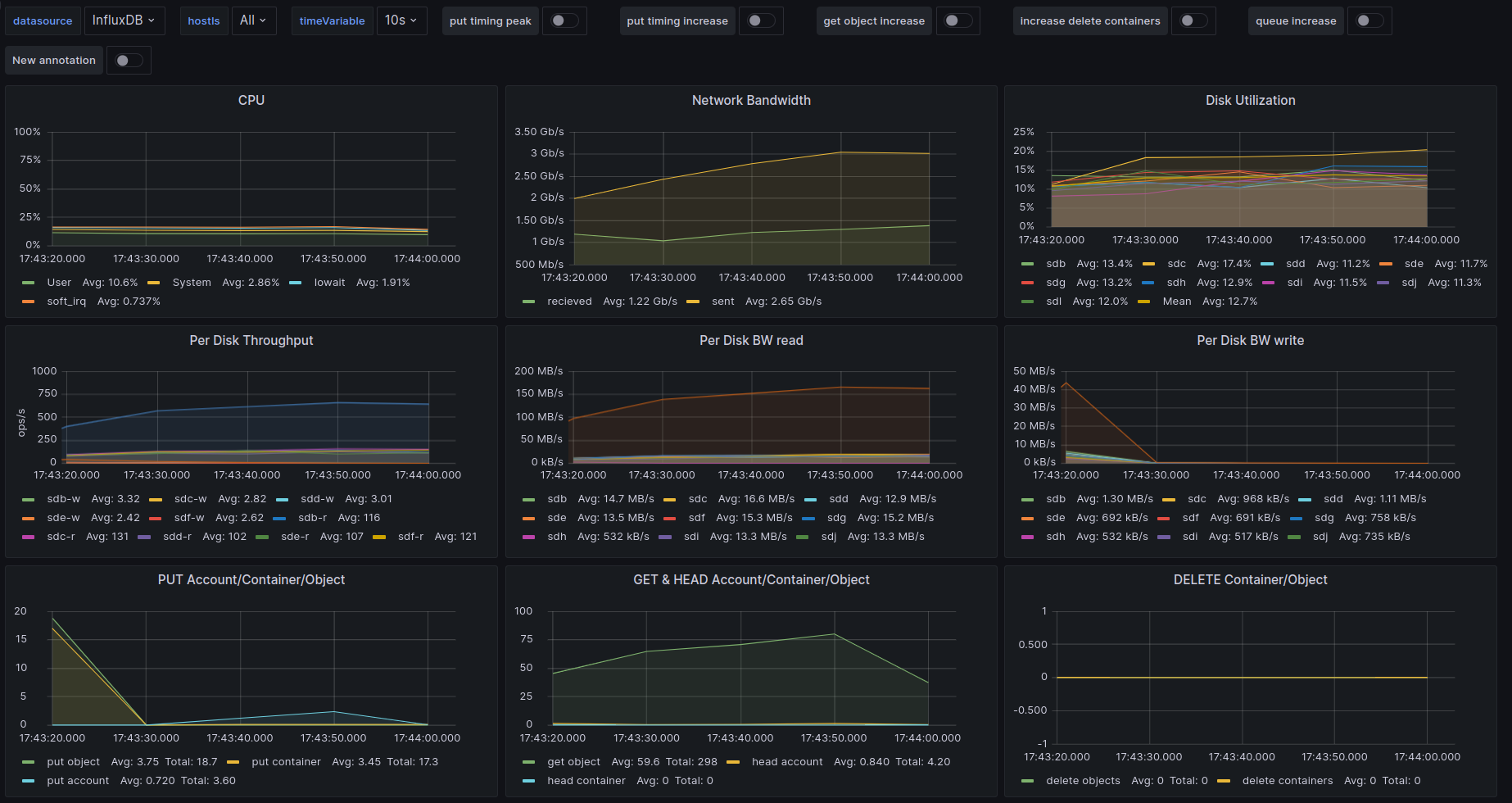Image resolution: width=1512 pixels, height=803 pixels.
Task: Expand the hostIs All dropdown
Action: click(253, 20)
